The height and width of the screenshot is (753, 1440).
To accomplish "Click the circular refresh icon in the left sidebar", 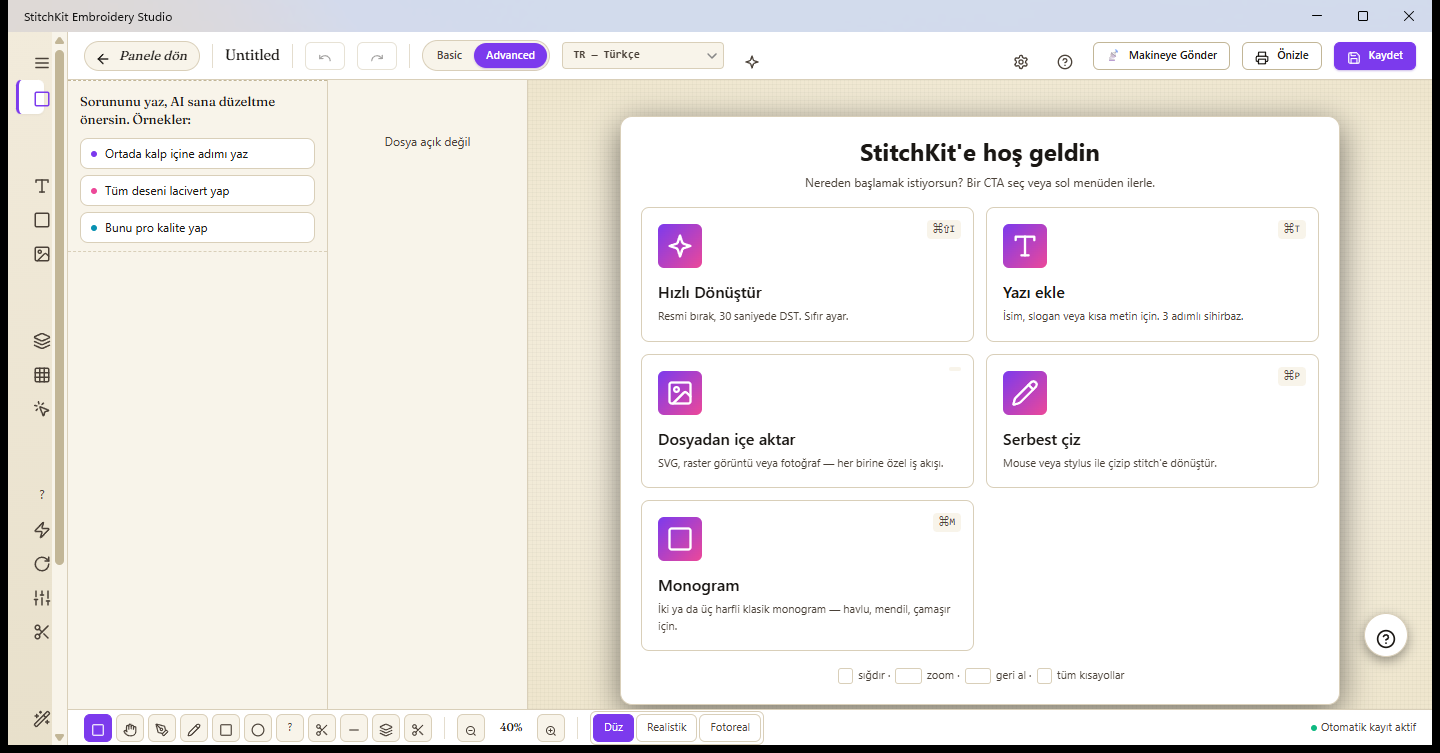I will pyautogui.click(x=41, y=564).
